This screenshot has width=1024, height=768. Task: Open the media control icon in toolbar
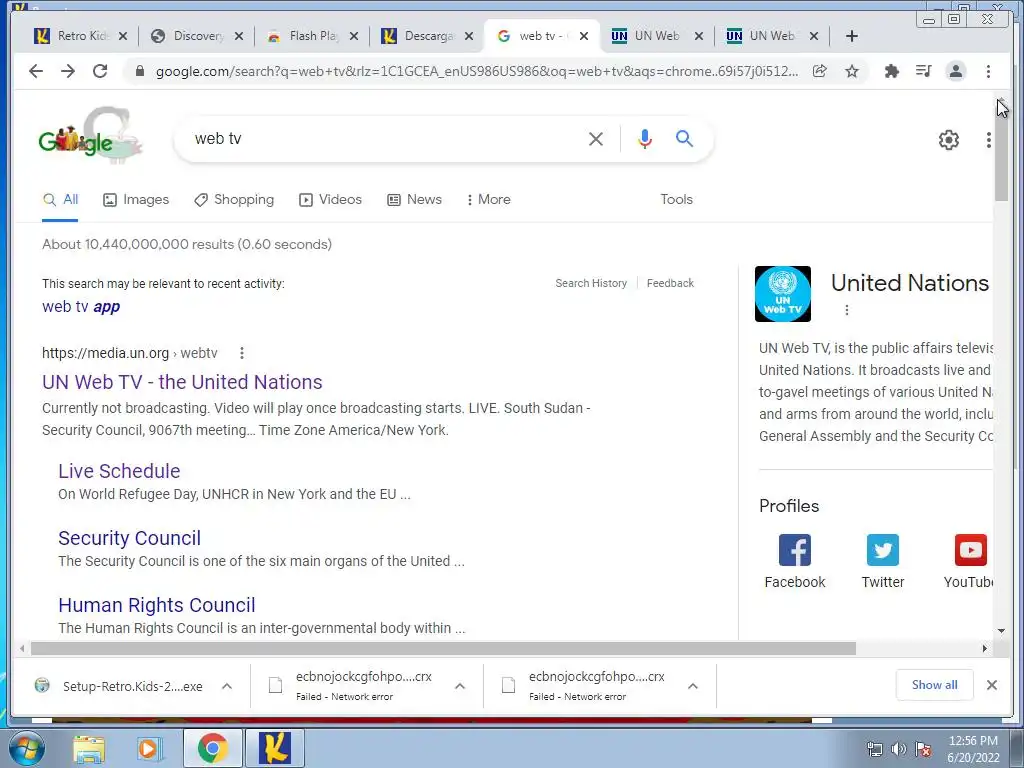(x=923, y=71)
